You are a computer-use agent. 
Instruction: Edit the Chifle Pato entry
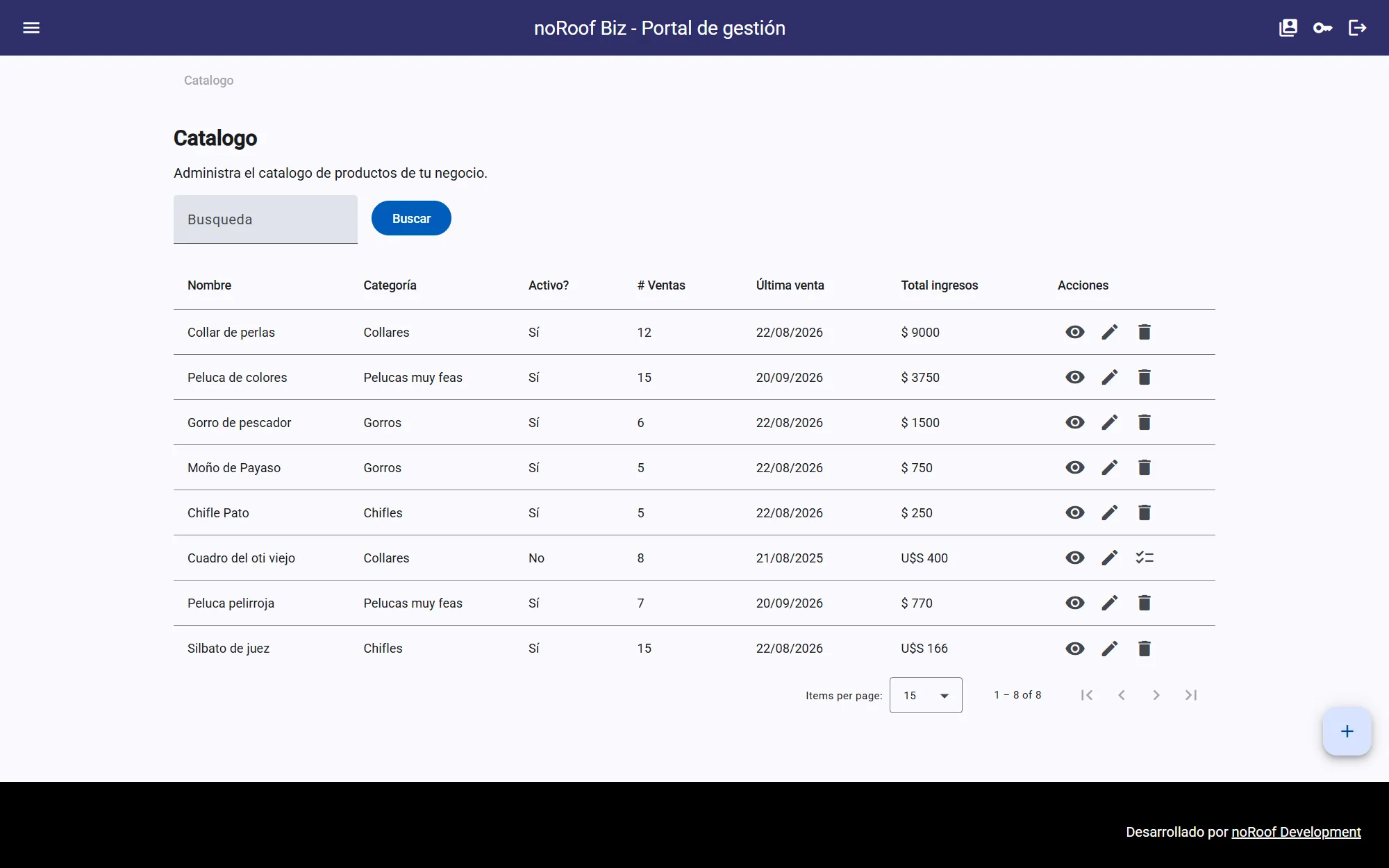pos(1110,512)
